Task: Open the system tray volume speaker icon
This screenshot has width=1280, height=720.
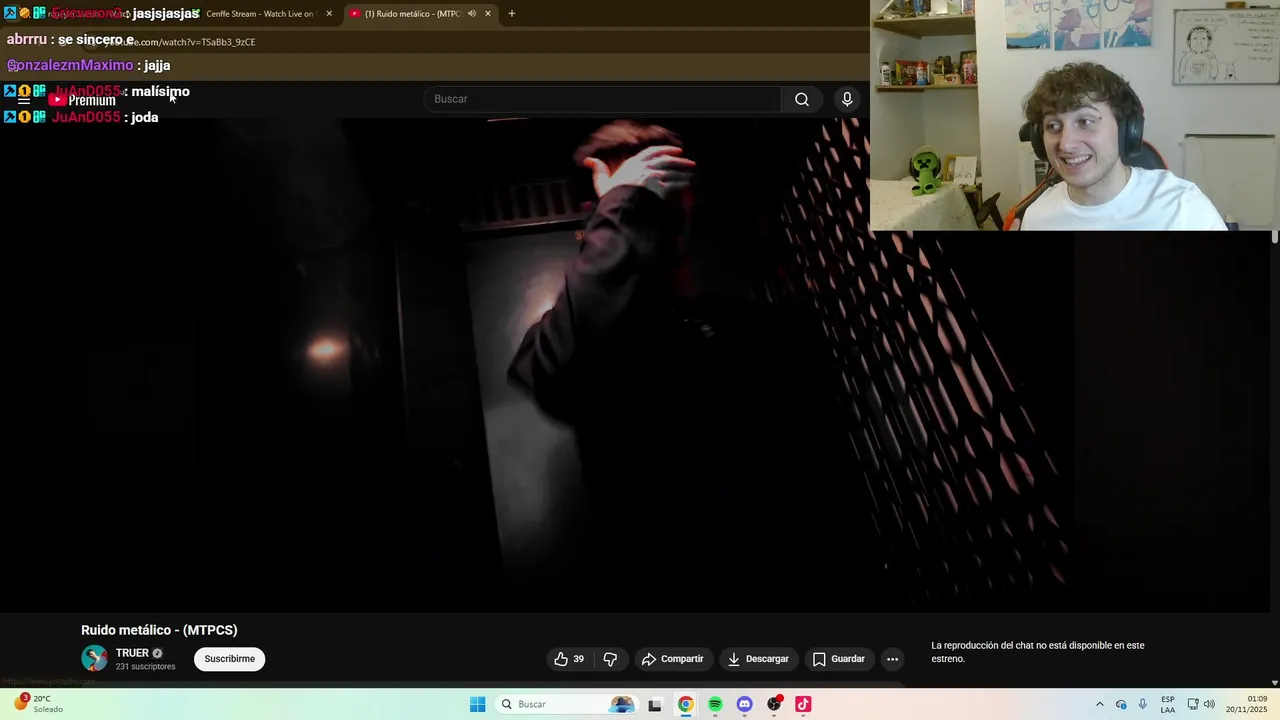Action: pos(1209,704)
